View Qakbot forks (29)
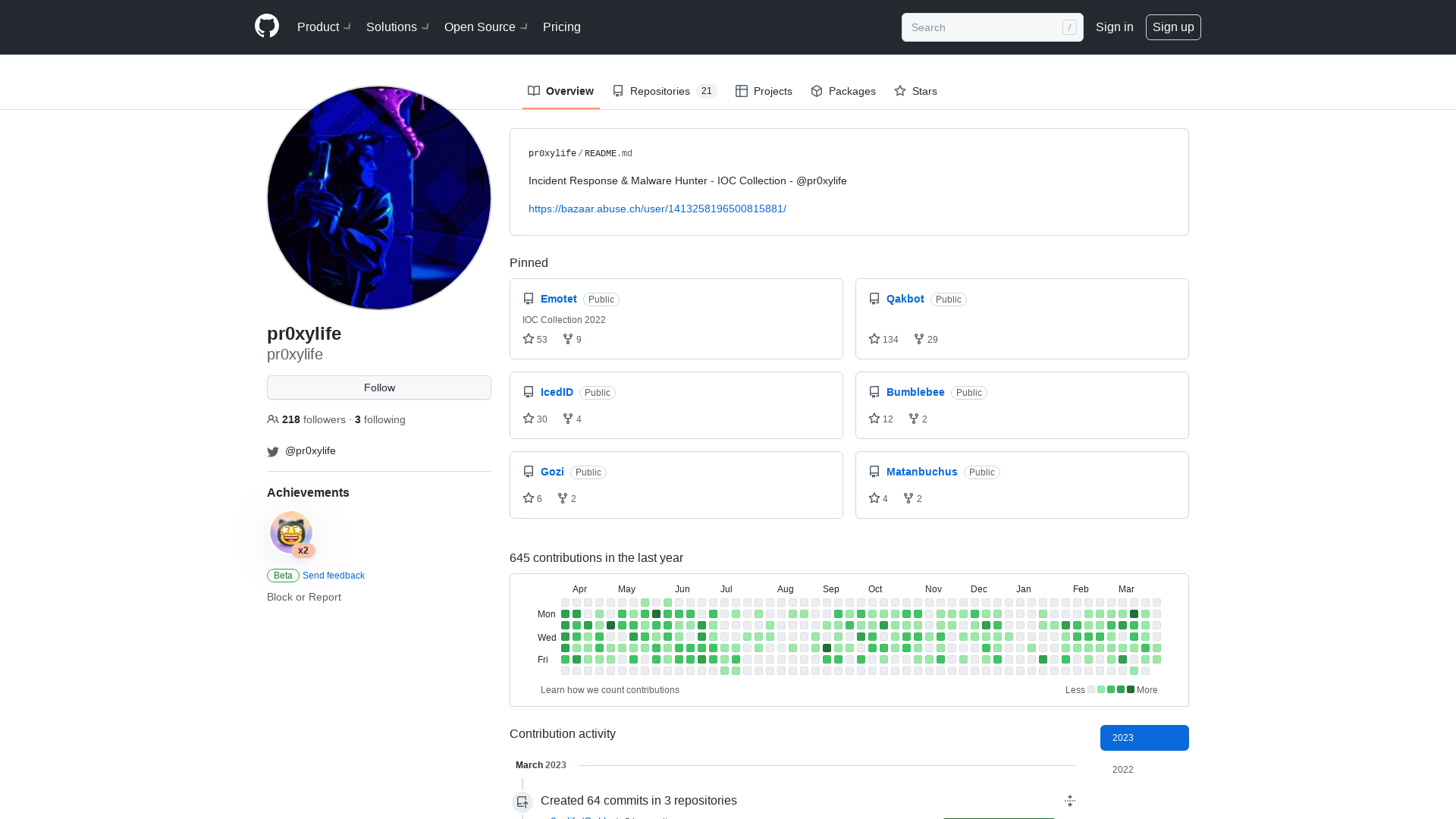Image resolution: width=1456 pixels, height=819 pixels. [926, 339]
